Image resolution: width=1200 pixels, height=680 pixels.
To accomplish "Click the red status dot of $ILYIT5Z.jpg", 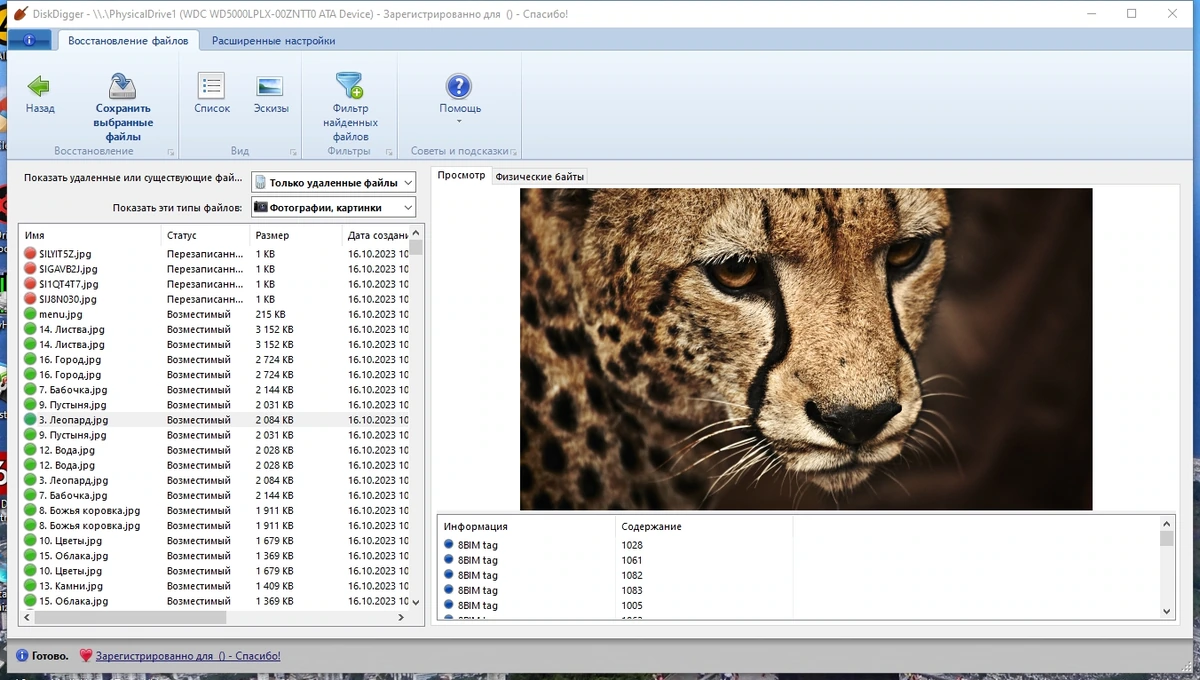I will pyautogui.click(x=30, y=254).
